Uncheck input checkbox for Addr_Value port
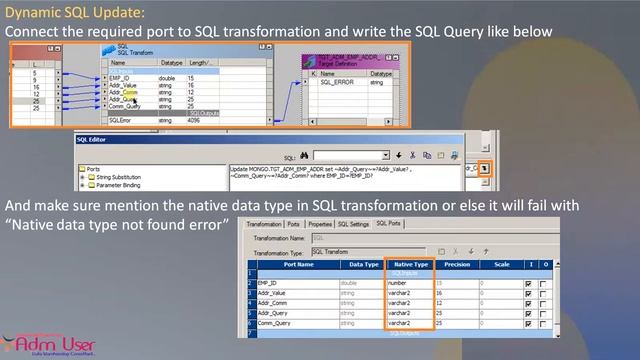640x360 pixels. 529,293
